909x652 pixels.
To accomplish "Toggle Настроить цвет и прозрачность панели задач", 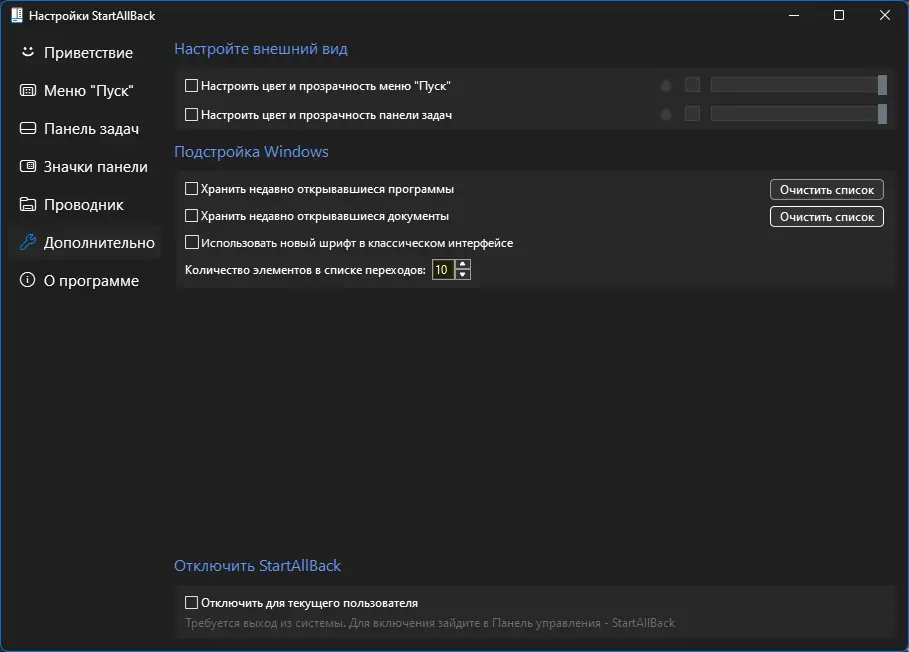I will 192,115.
